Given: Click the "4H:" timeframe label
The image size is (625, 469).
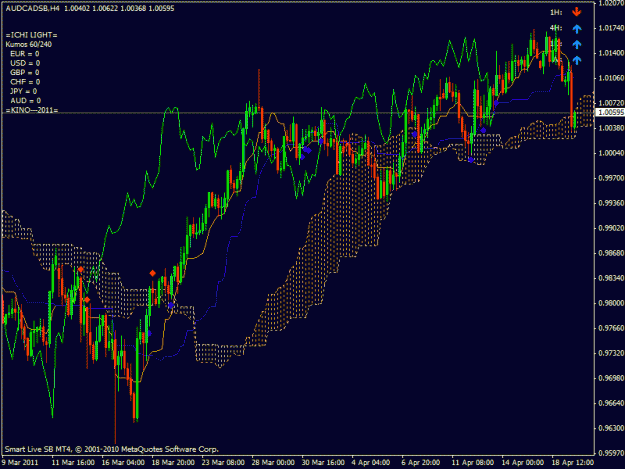Looking at the screenshot, I should 556,28.
